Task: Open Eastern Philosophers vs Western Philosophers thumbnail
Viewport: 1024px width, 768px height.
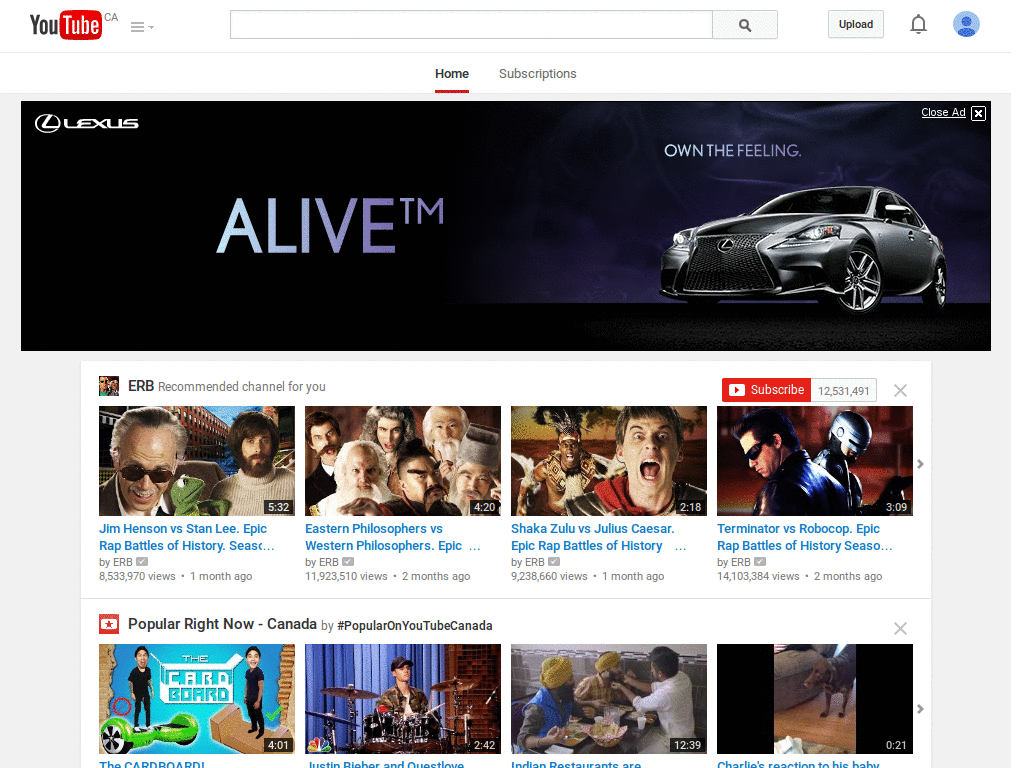Action: tap(403, 461)
